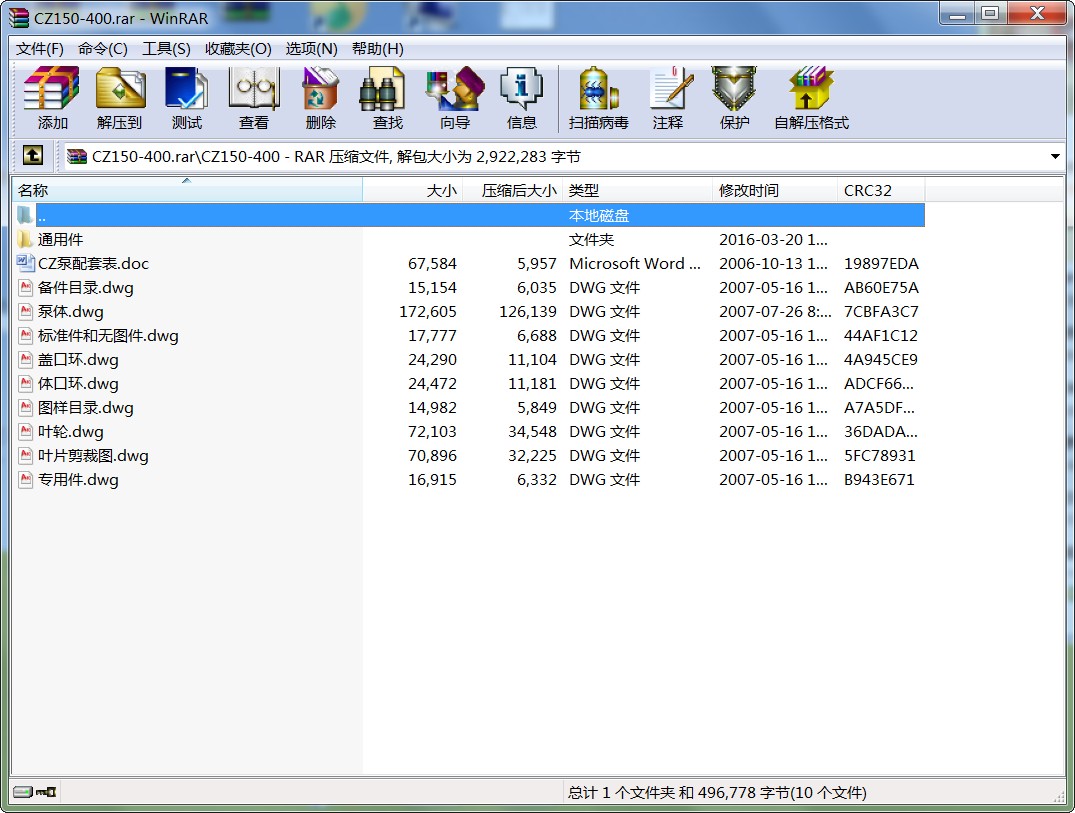Click the key password icon in status bar
The width and height of the screenshot is (1075, 813).
(46, 792)
